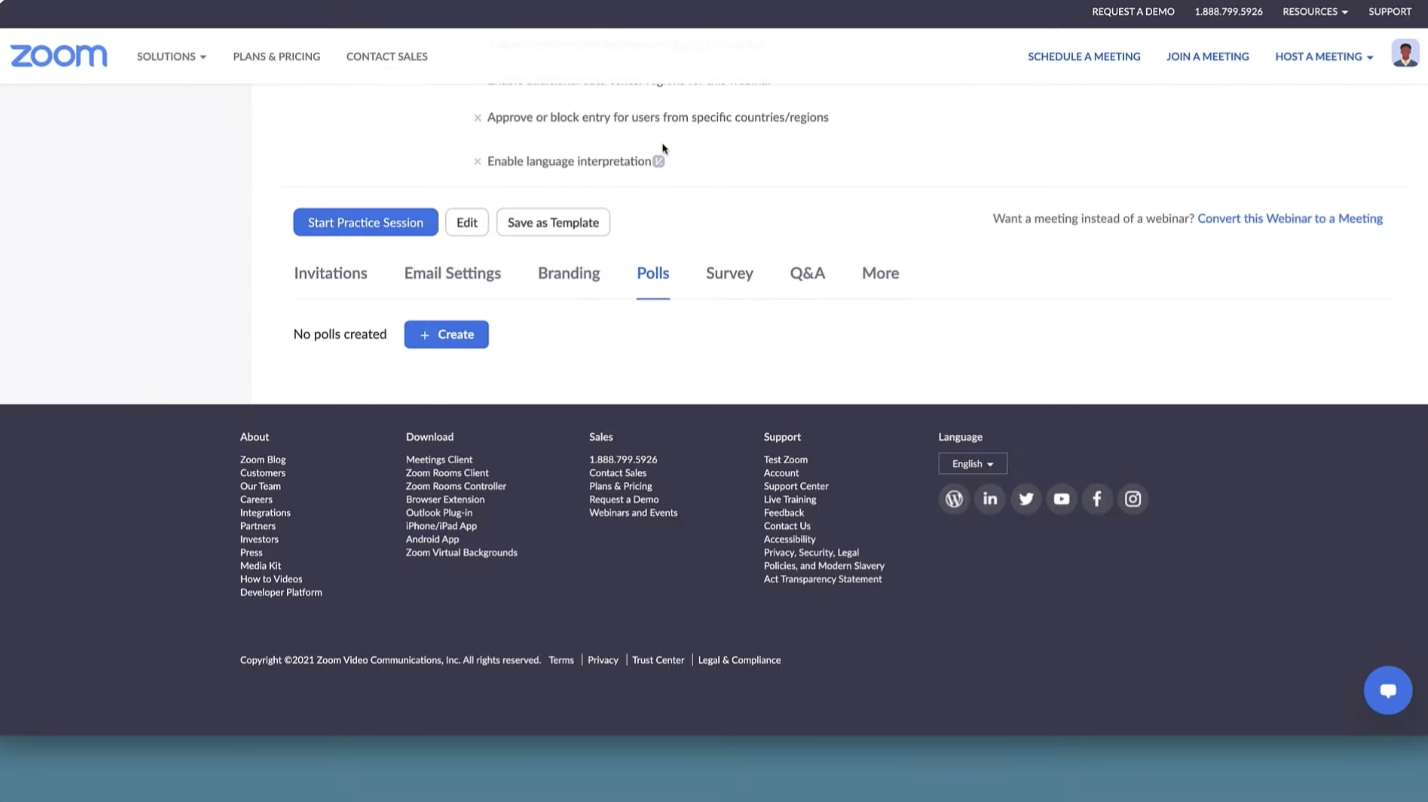The width and height of the screenshot is (1428, 802).
Task: Open Developer Platform footer link
Action: click(281, 592)
